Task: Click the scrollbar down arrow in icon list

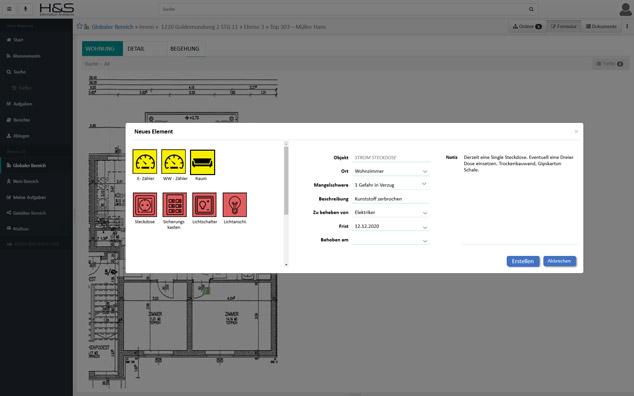Action: pyautogui.click(x=286, y=265)
